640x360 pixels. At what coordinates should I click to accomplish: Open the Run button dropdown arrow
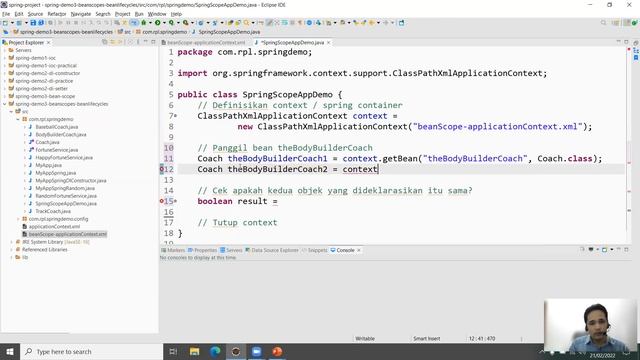click(x=164, y=23)
